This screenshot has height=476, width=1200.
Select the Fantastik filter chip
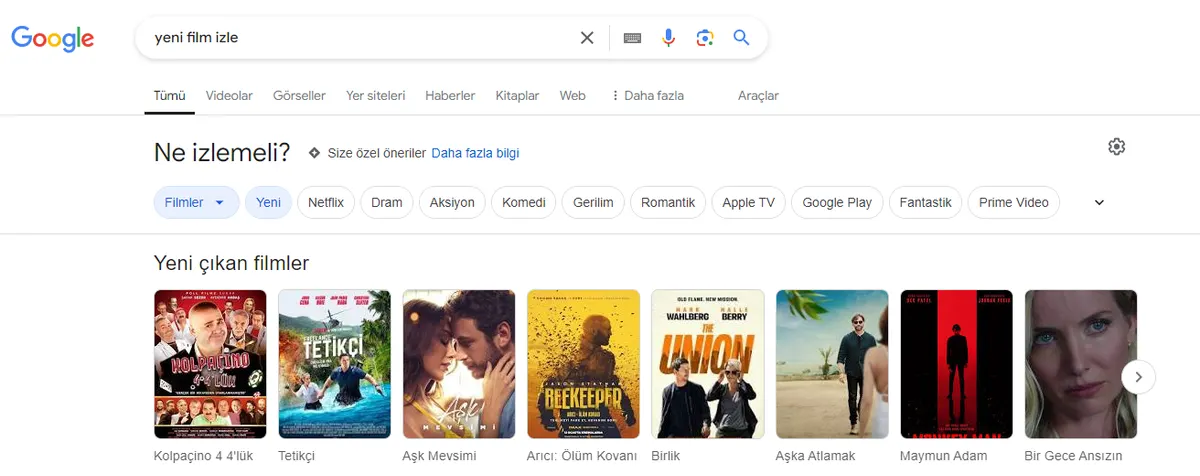pyautogui.click(x=925, y=202)
